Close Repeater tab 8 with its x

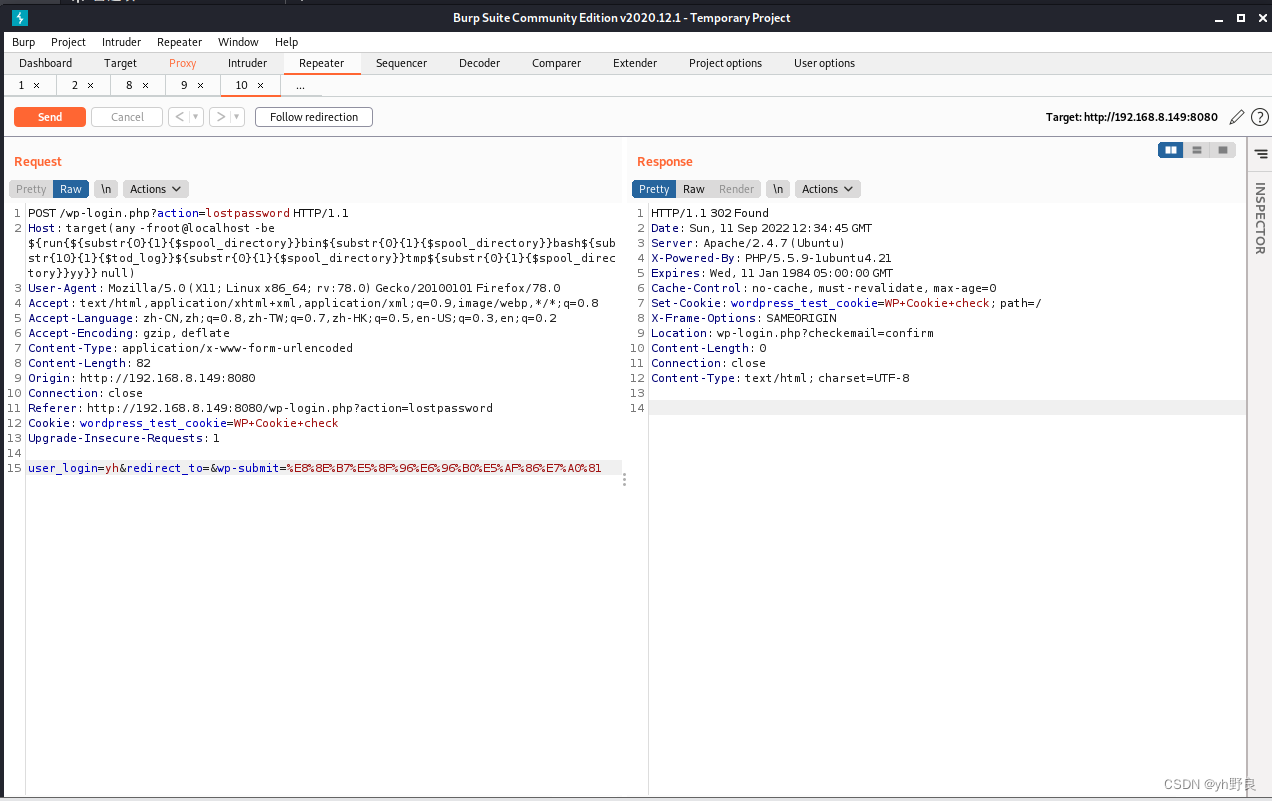click(145, 86)
